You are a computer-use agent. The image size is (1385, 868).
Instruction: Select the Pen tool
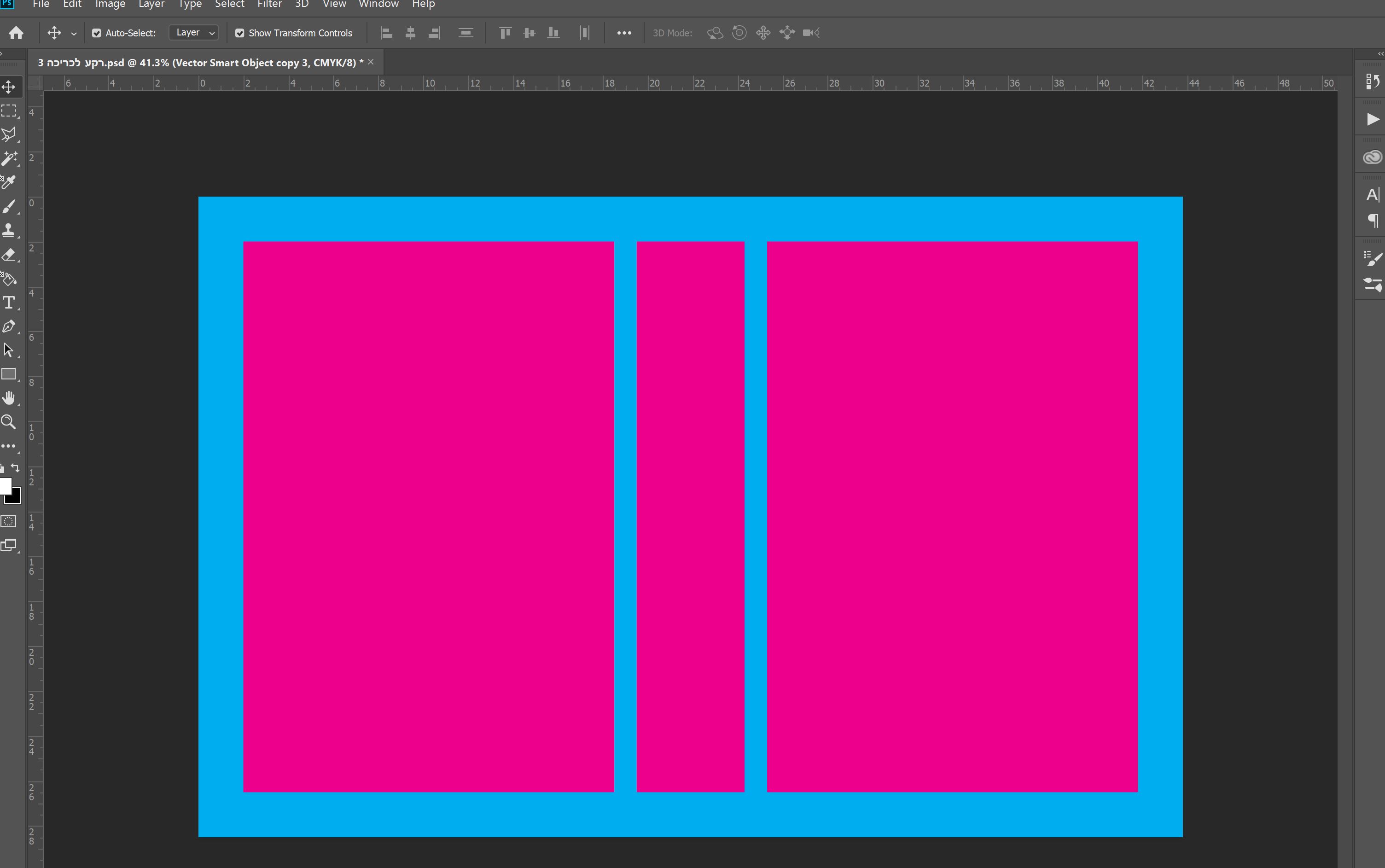(9, 326)
